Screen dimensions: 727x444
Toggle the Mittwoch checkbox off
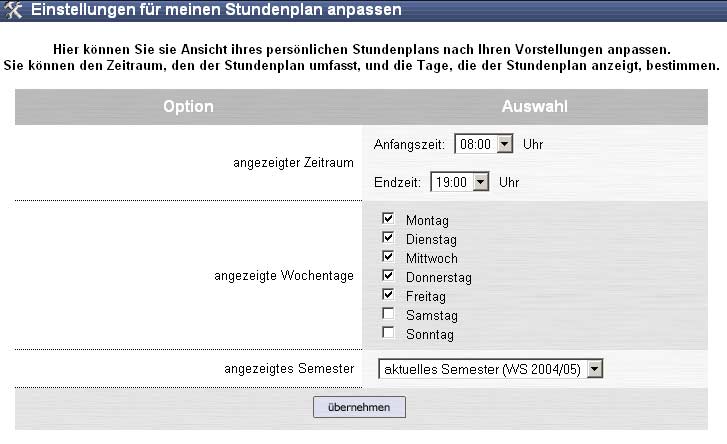pos(388,257)
